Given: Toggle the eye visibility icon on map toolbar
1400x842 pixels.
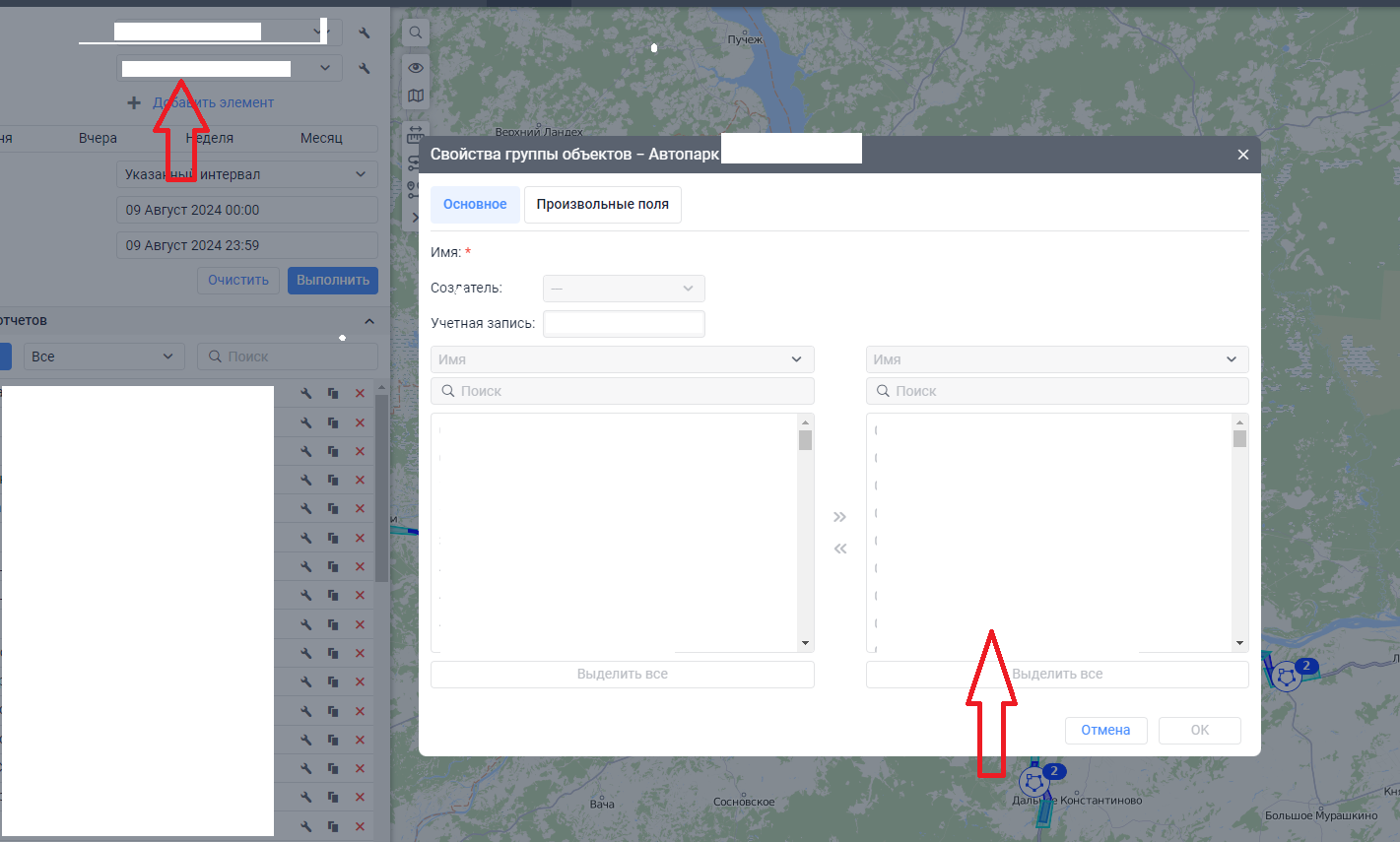Looking at the screenshot, I should [416, 68].
